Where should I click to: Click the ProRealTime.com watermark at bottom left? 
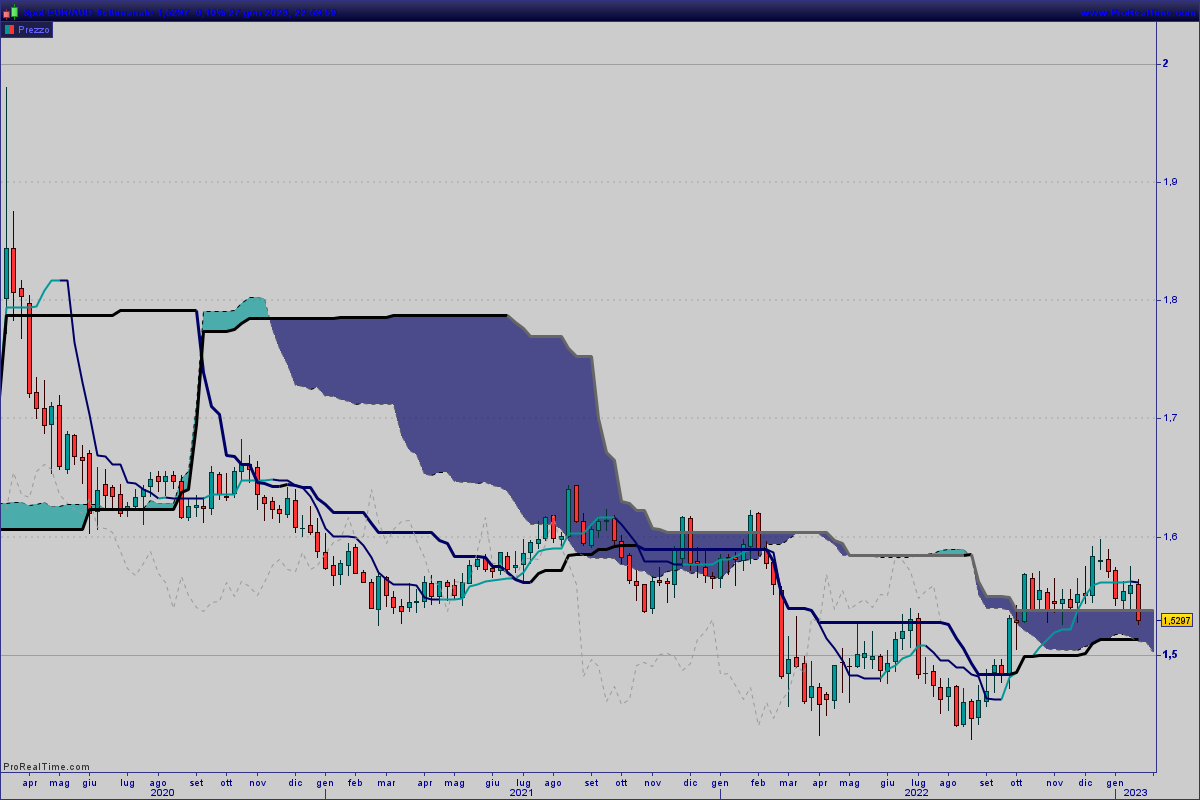click(46, 767)
